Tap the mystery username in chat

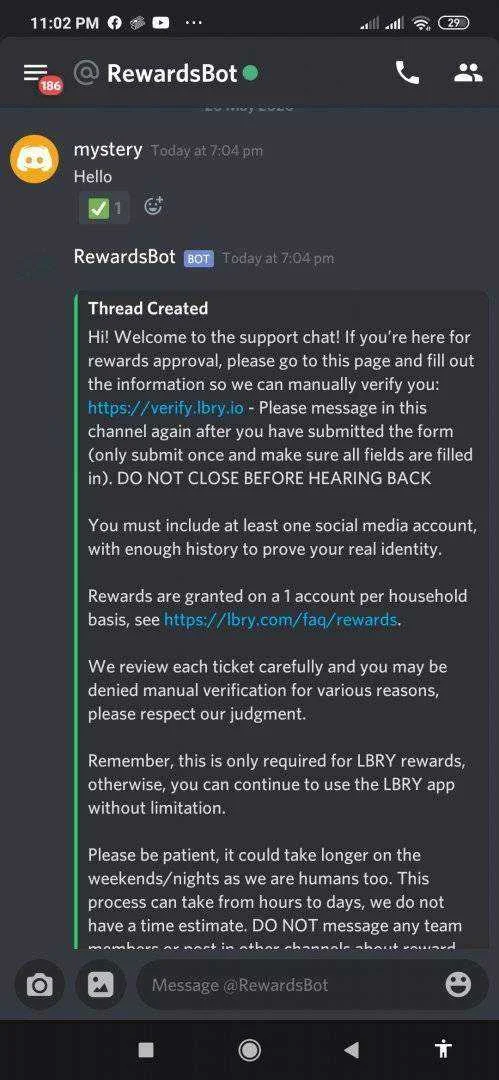[108, 150]
